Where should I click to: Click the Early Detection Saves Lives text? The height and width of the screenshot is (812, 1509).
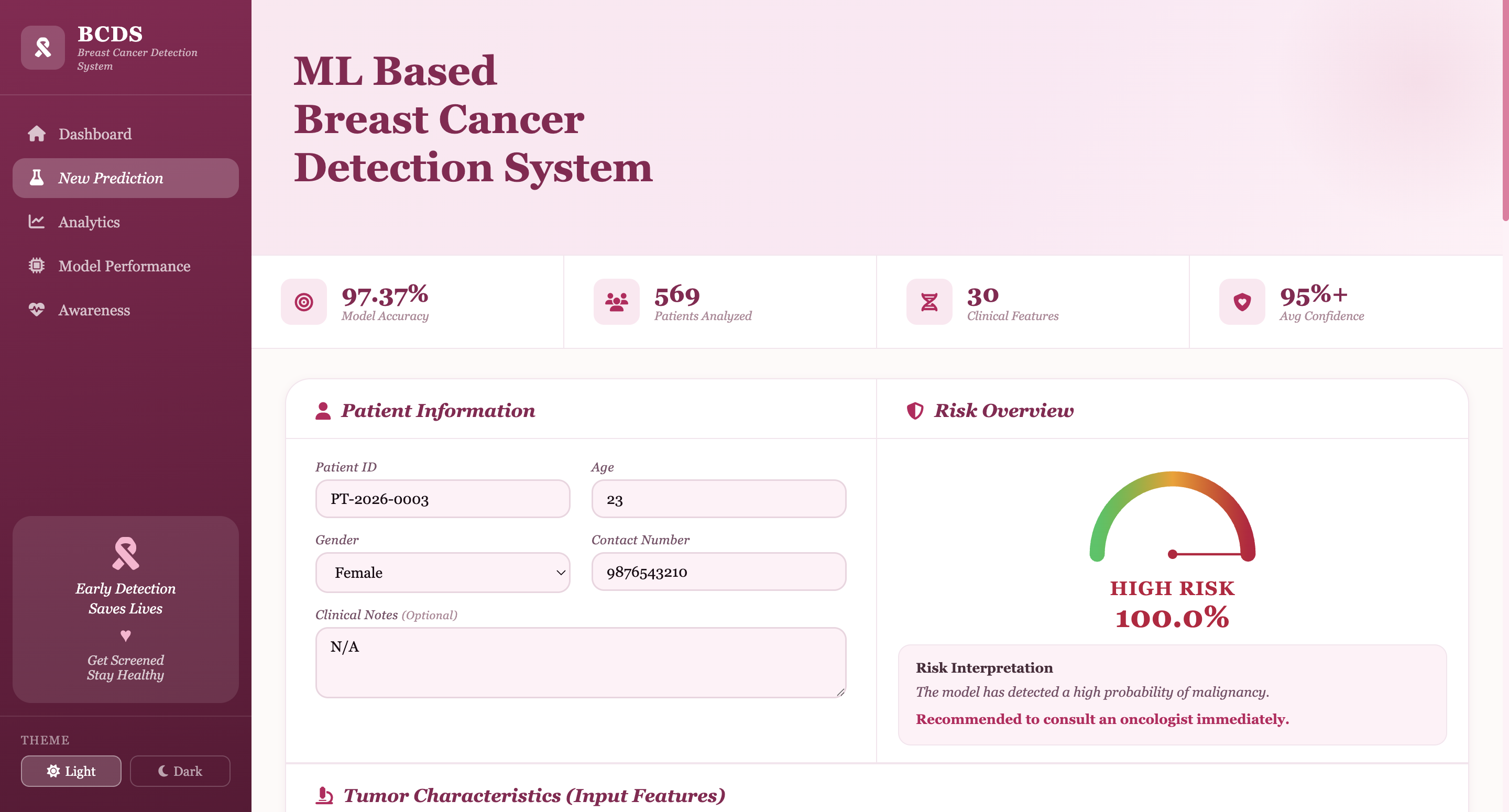tap(125, 598)
